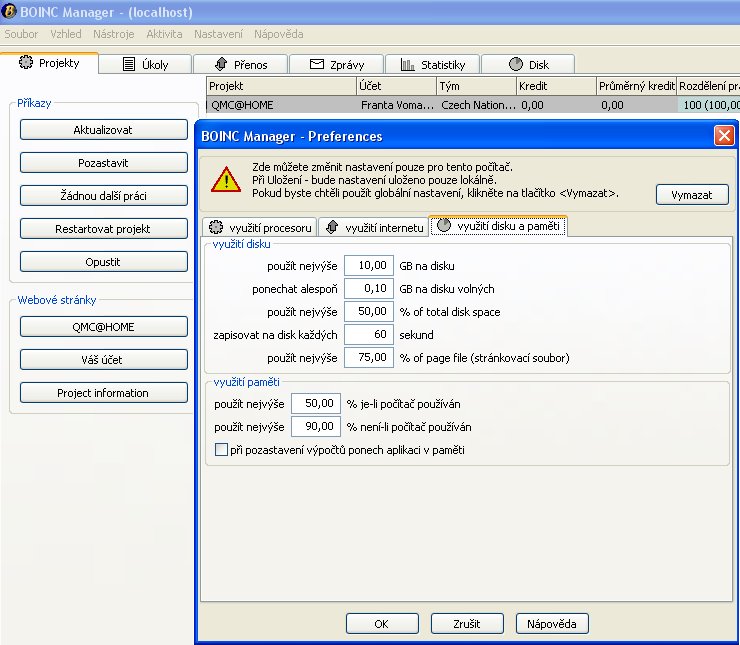
Task: Sort by the Účet column header
Action: [396, 86]
